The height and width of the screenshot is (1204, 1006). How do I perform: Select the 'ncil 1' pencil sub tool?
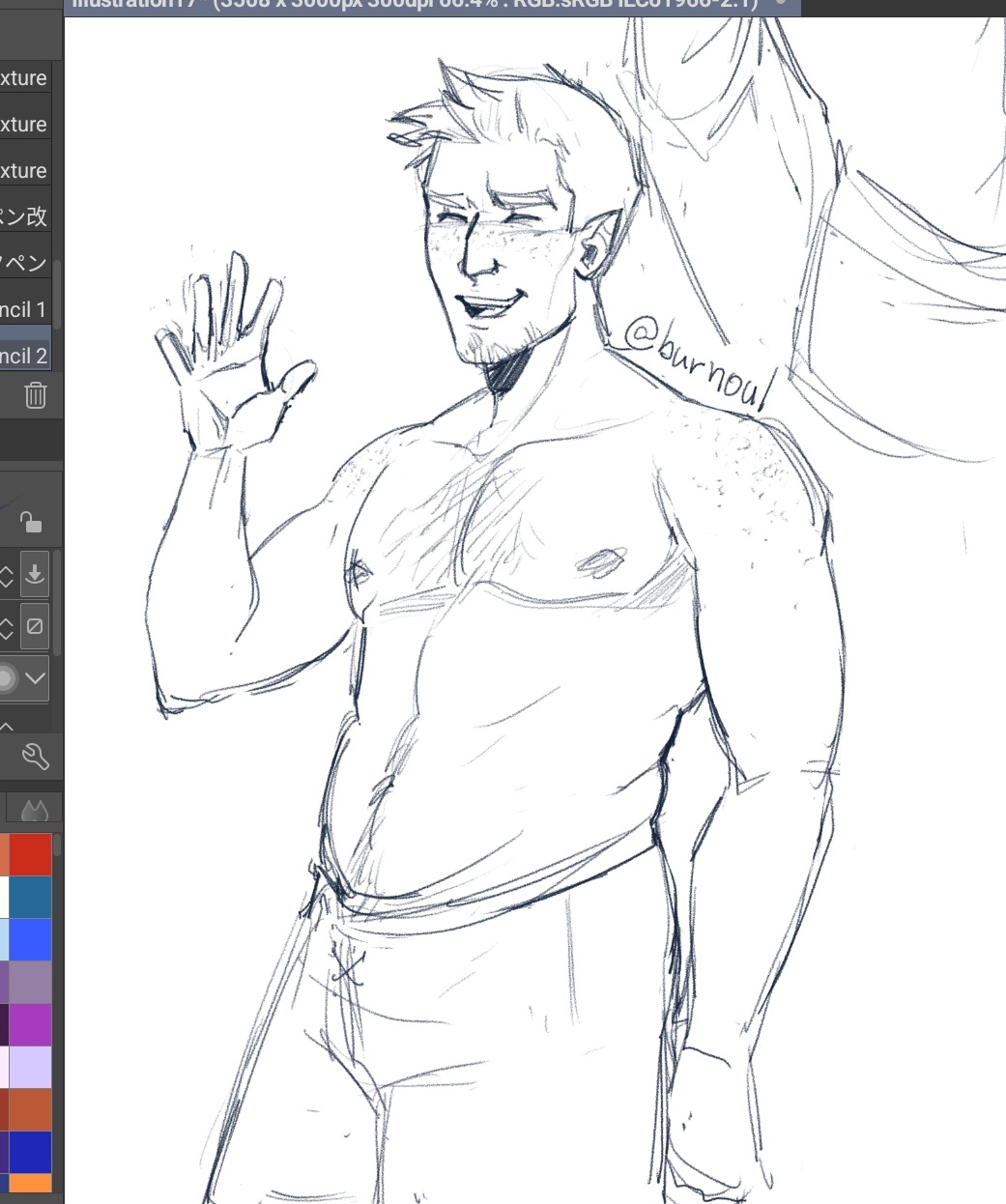(x=24, y=309)
